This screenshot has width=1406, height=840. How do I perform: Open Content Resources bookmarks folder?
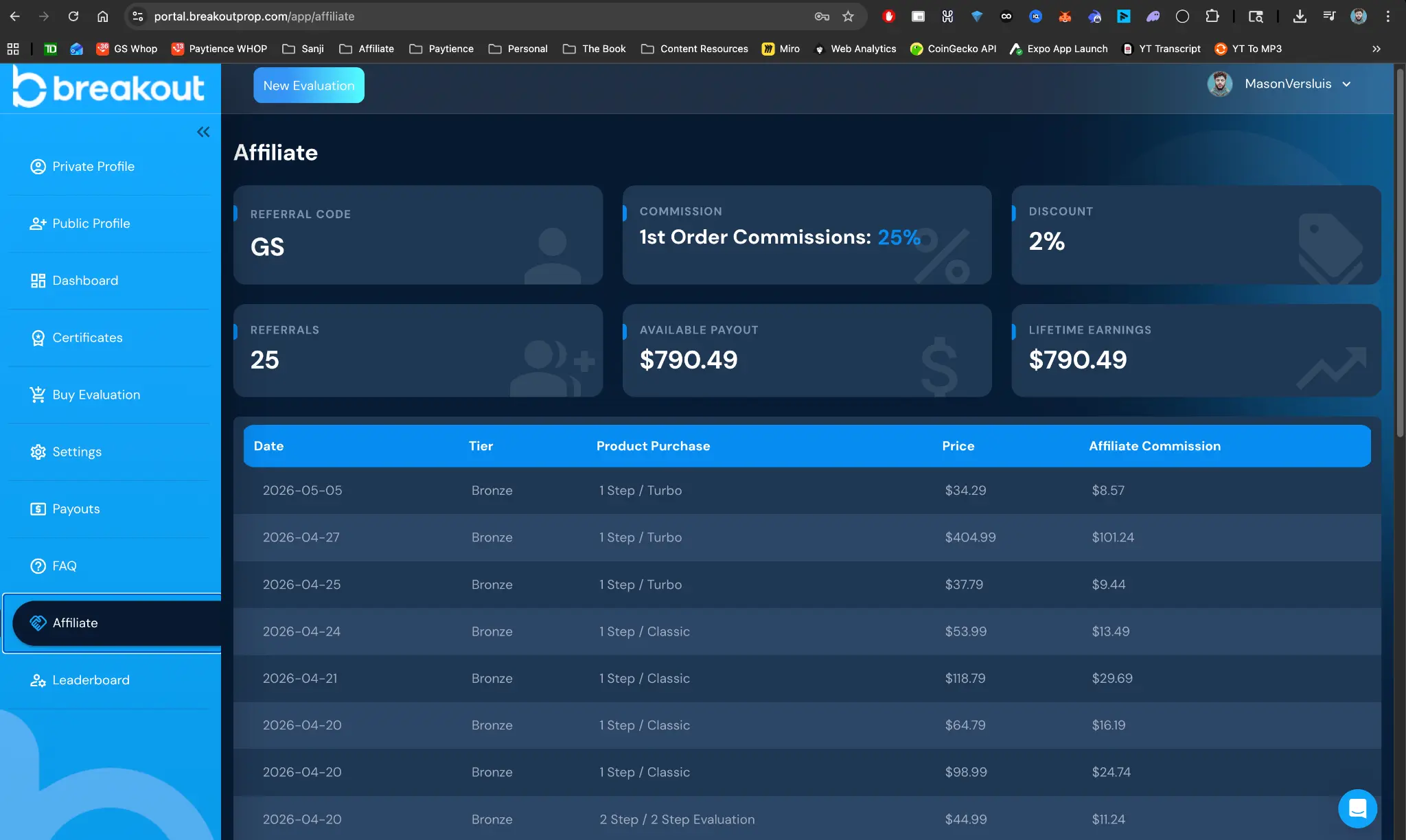coord(694,49)
